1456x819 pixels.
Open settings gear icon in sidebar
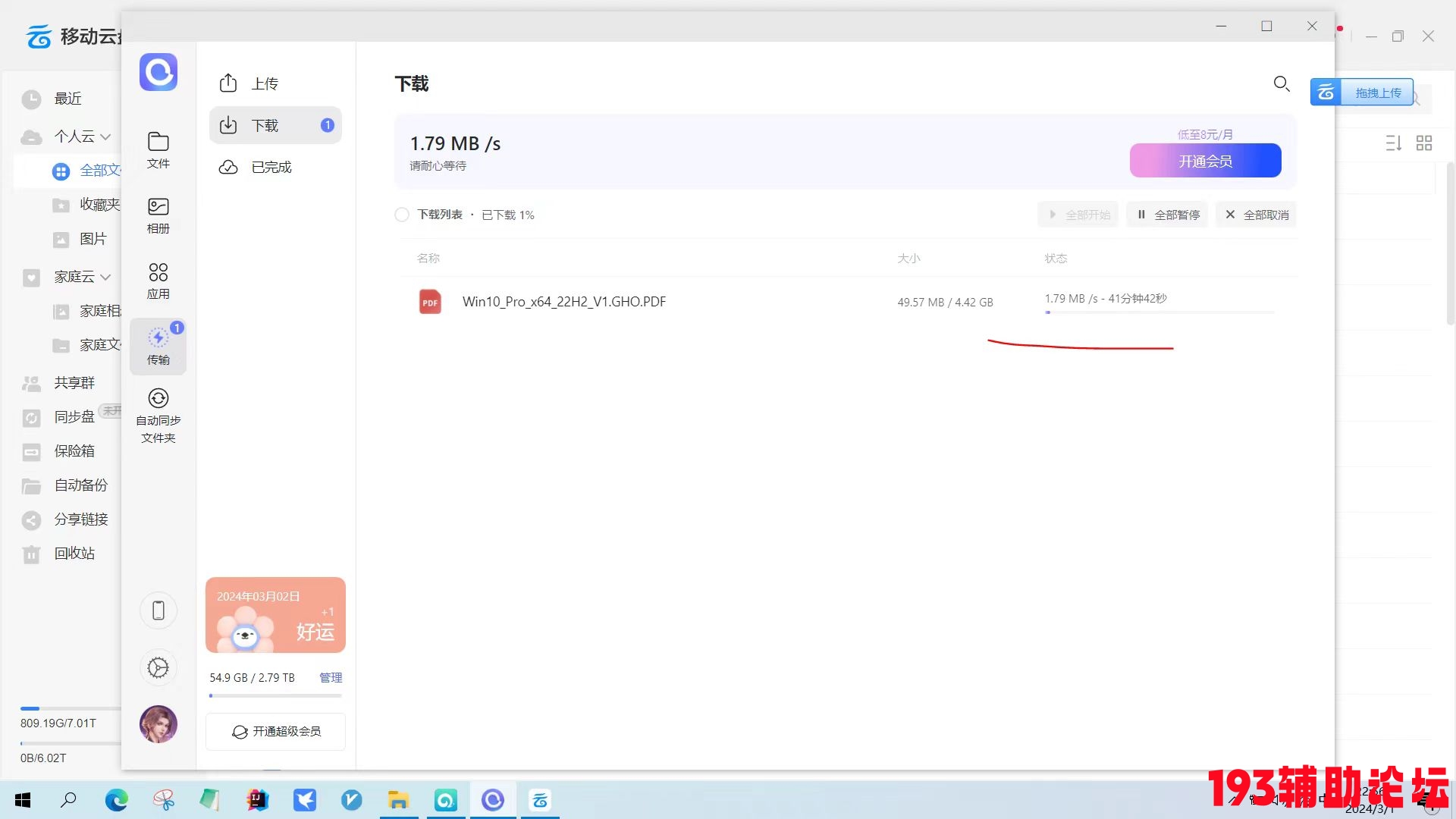(158, 668)
